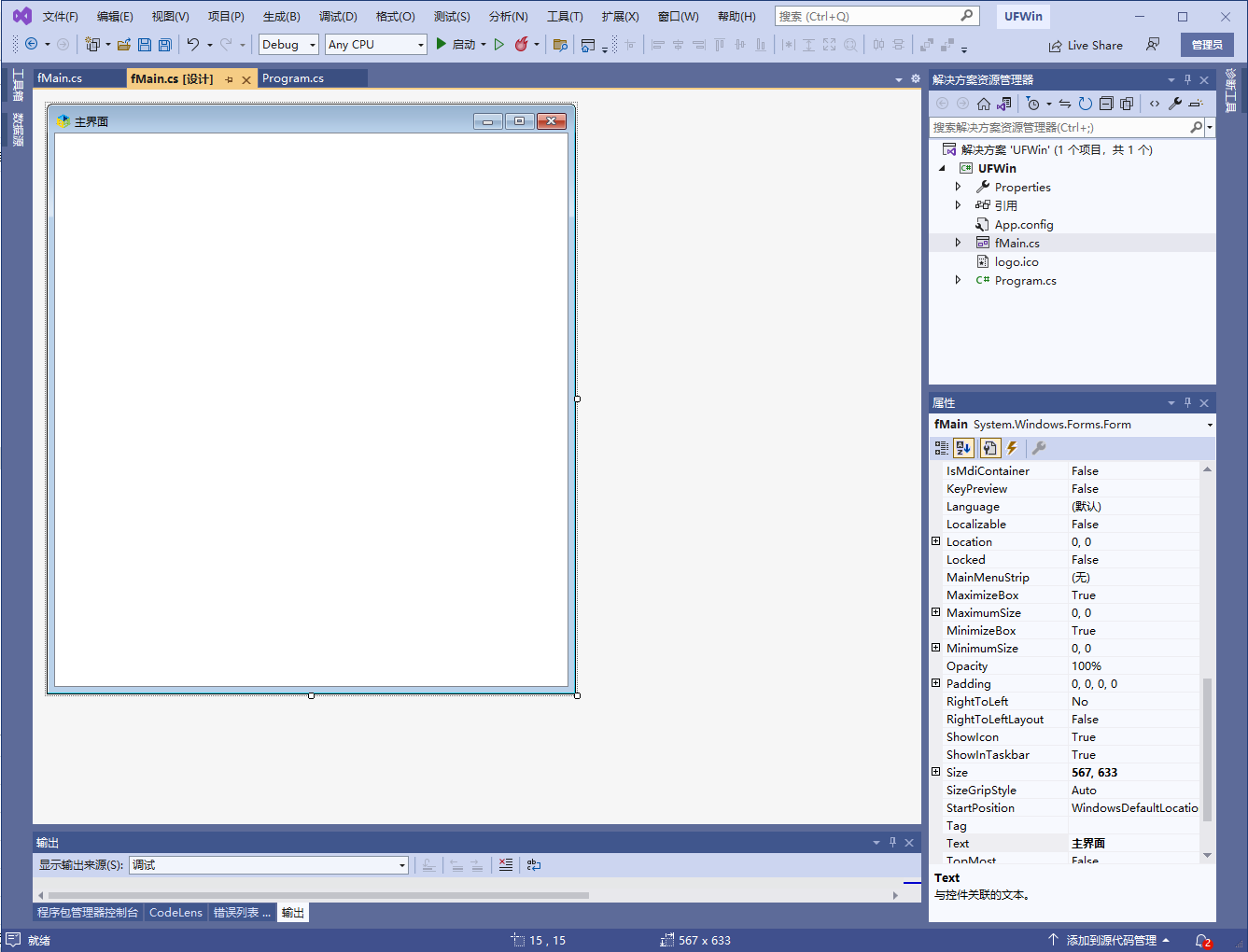Click the Text property value 主界面
1248x952 pixels.
click(1134, 843)
